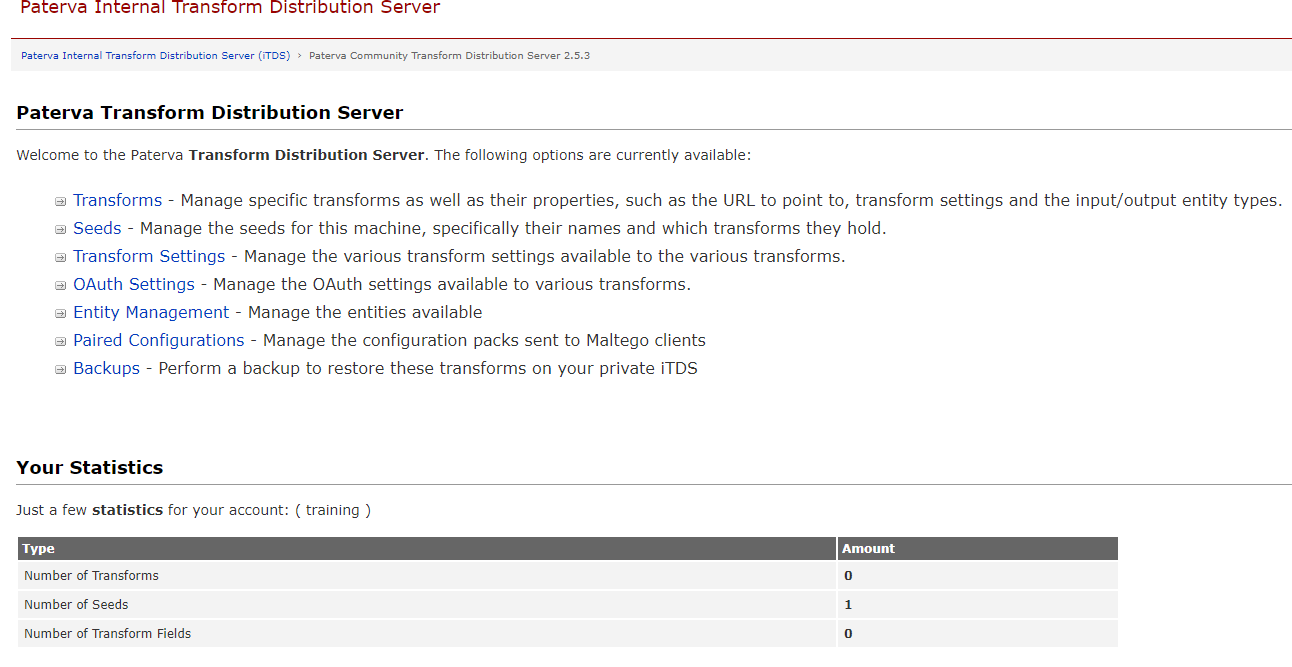Select the 'Number of Seeds' row label
Screen dimensions: 1292x667
point(76,605)
